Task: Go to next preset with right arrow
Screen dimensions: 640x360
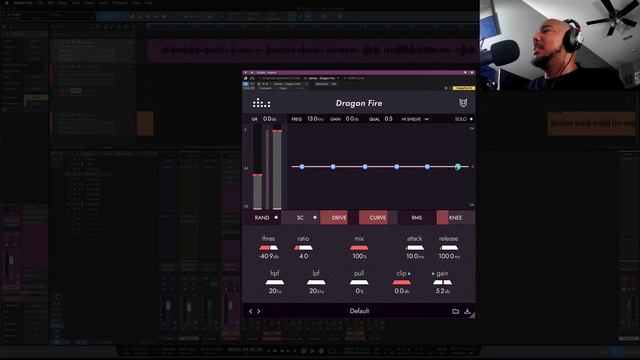Action: click(259, 311)
